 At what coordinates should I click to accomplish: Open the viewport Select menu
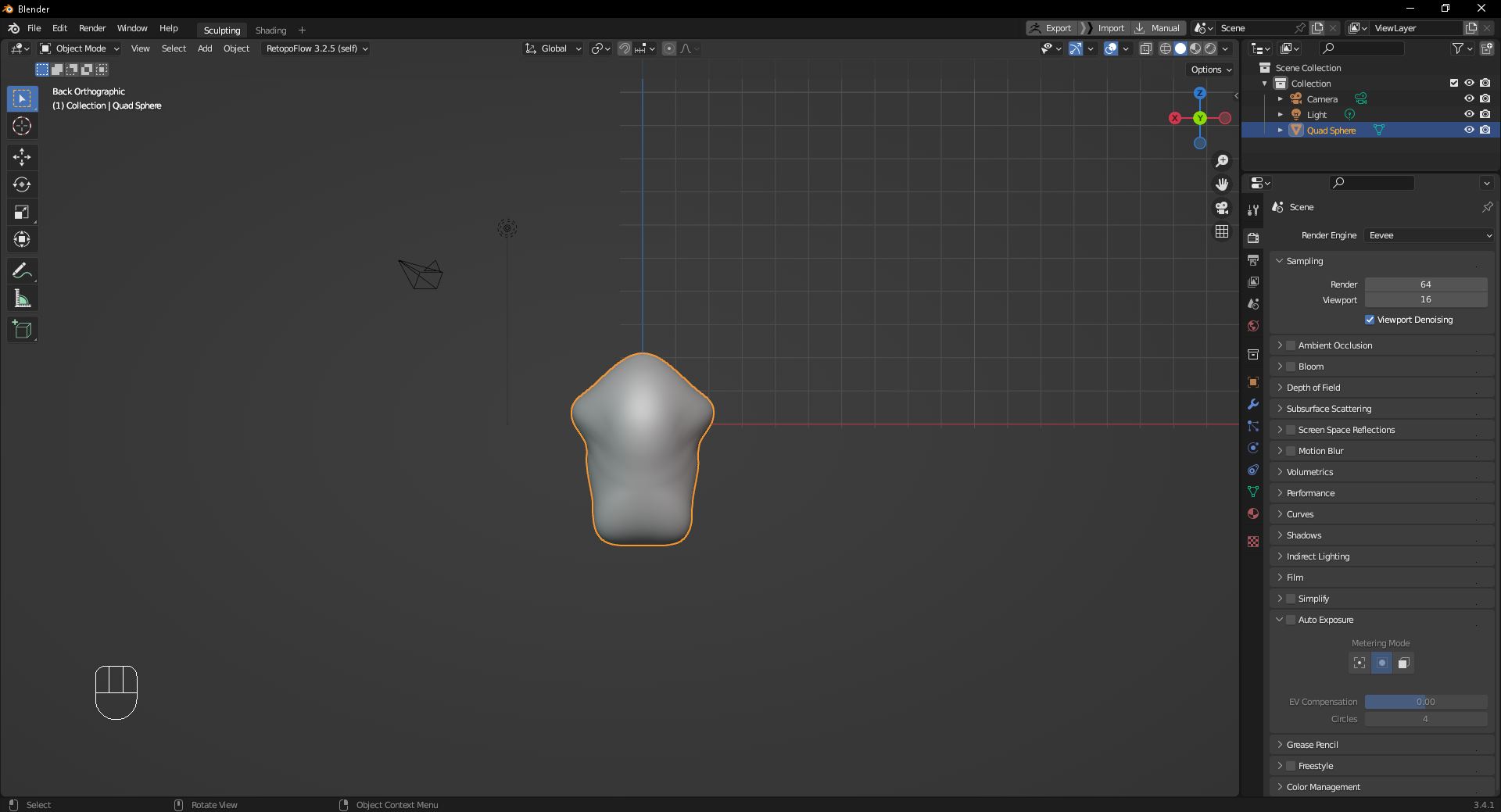click(x=174, y=48)
